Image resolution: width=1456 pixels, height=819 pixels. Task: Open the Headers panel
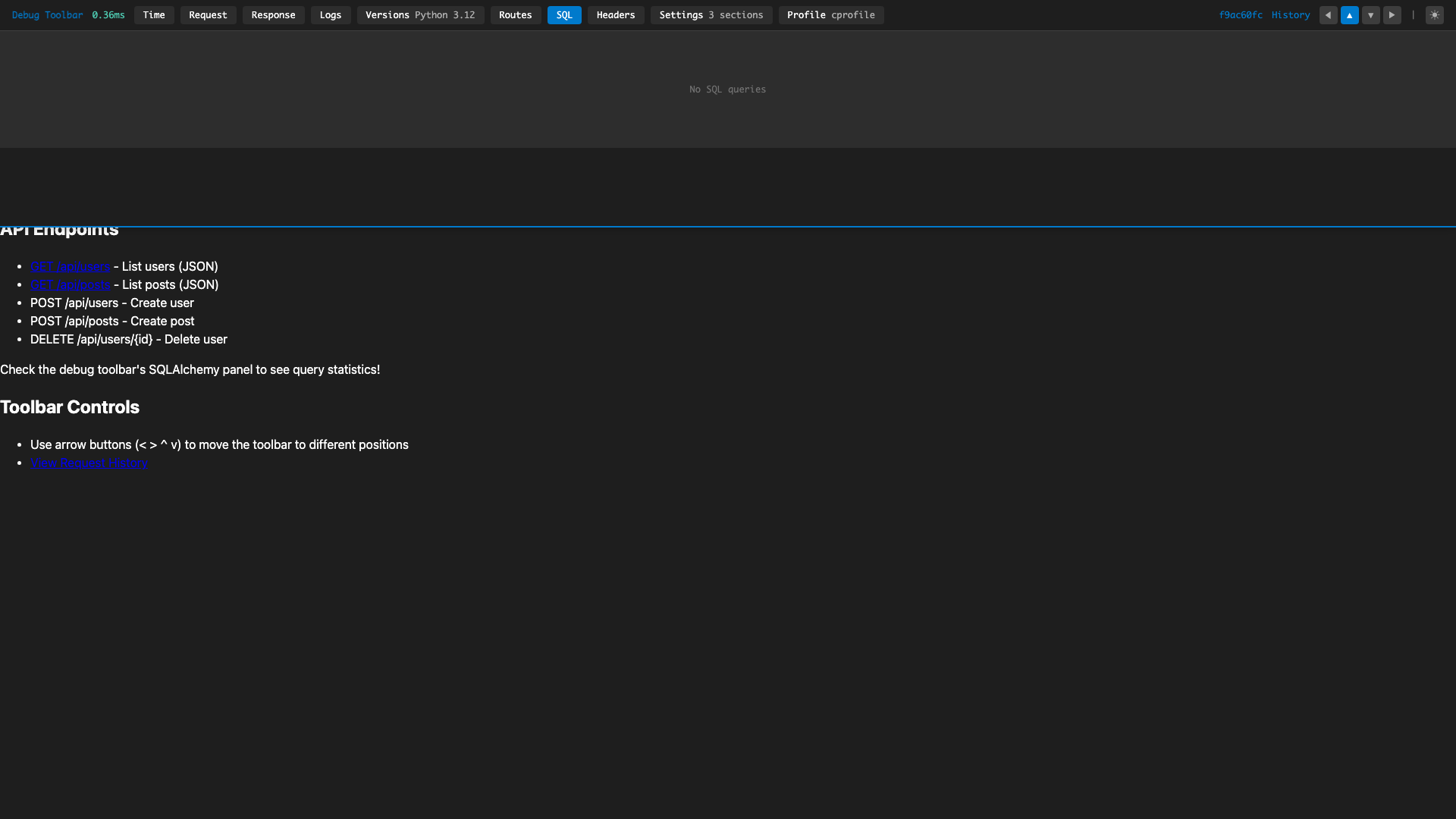616,15
